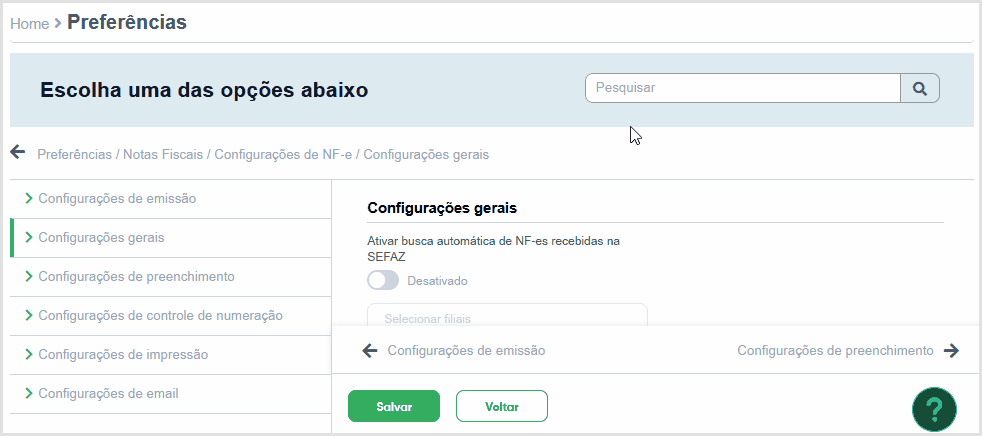
Task: Expand chevron of Configurações de controle de numeração
Action: 28,315
